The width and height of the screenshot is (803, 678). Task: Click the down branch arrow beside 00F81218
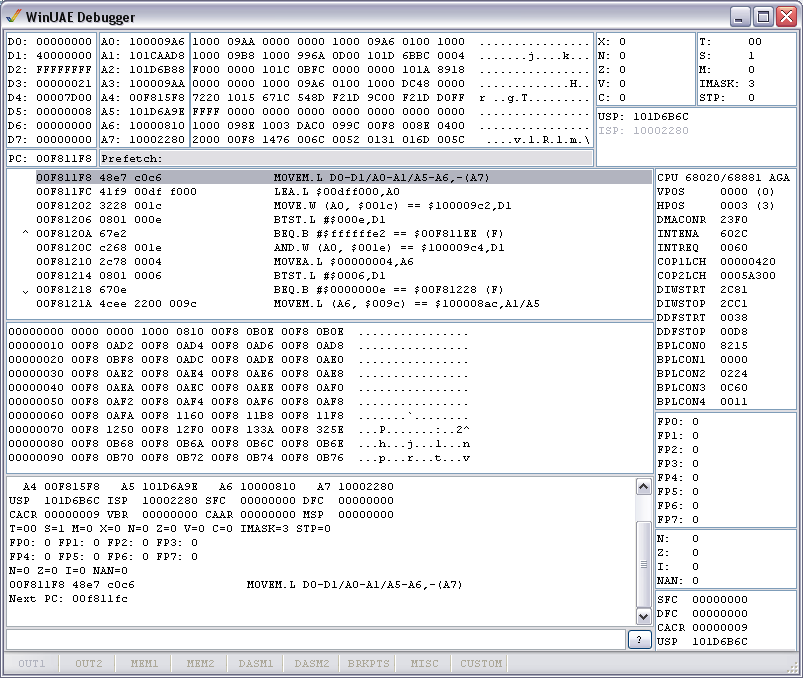(x=25, y=289)
